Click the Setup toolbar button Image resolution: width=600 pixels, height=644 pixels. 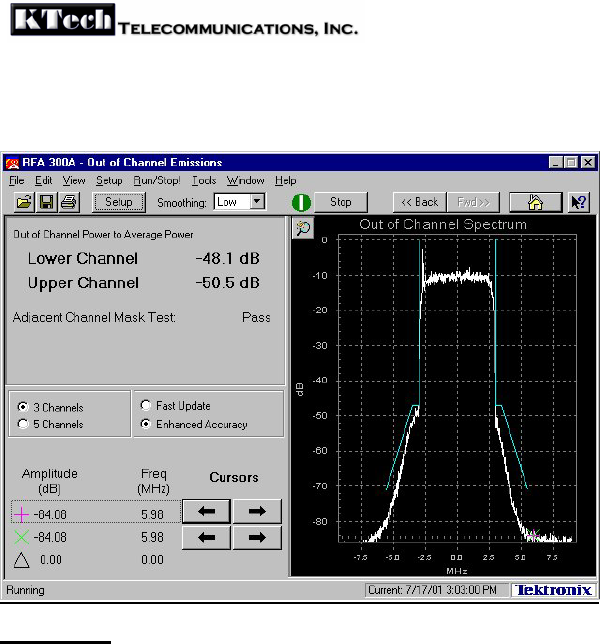coord(119,202)
